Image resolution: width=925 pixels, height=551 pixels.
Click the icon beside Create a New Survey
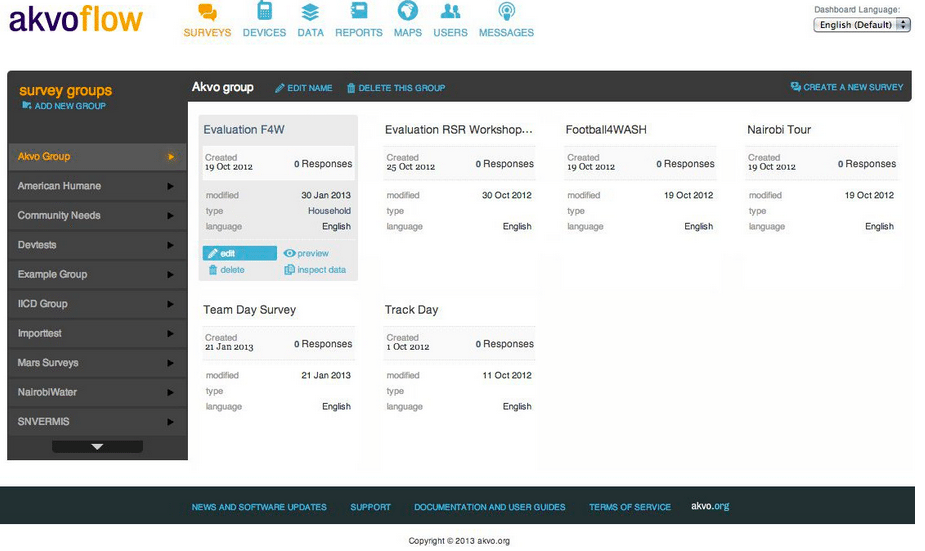click(x=795, y=87)
